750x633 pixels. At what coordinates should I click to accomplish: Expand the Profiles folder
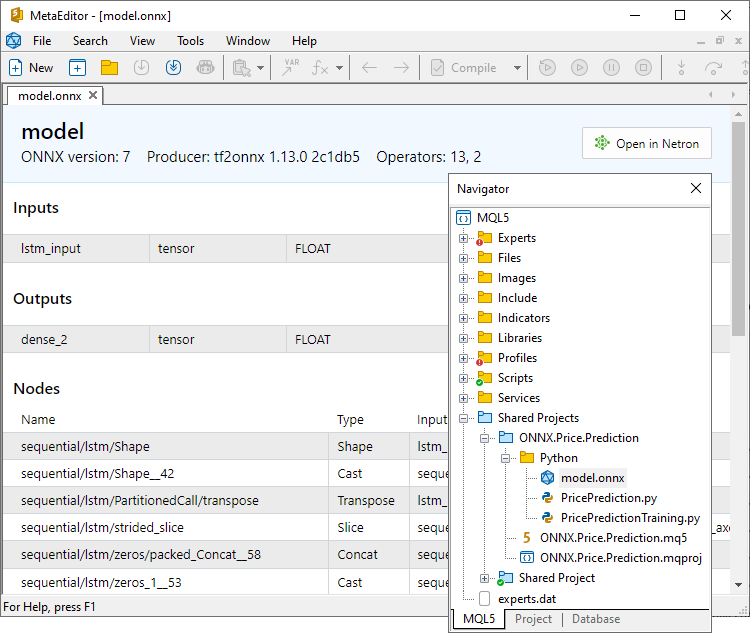463,358
